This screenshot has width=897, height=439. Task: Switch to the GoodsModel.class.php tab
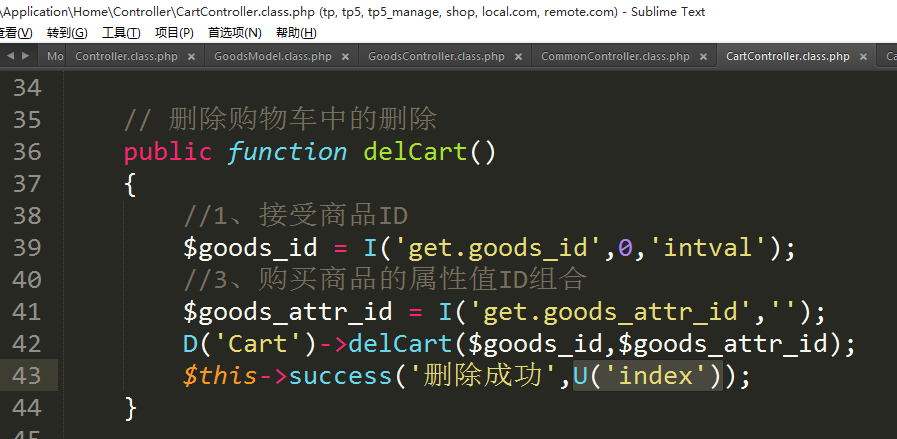(x=272, y=57)
